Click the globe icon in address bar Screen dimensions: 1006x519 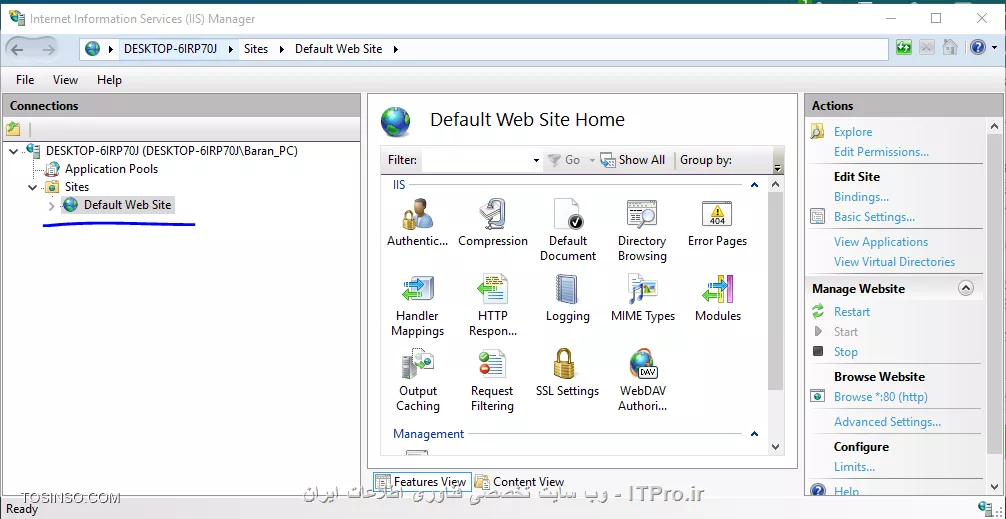tap(92, 49)
